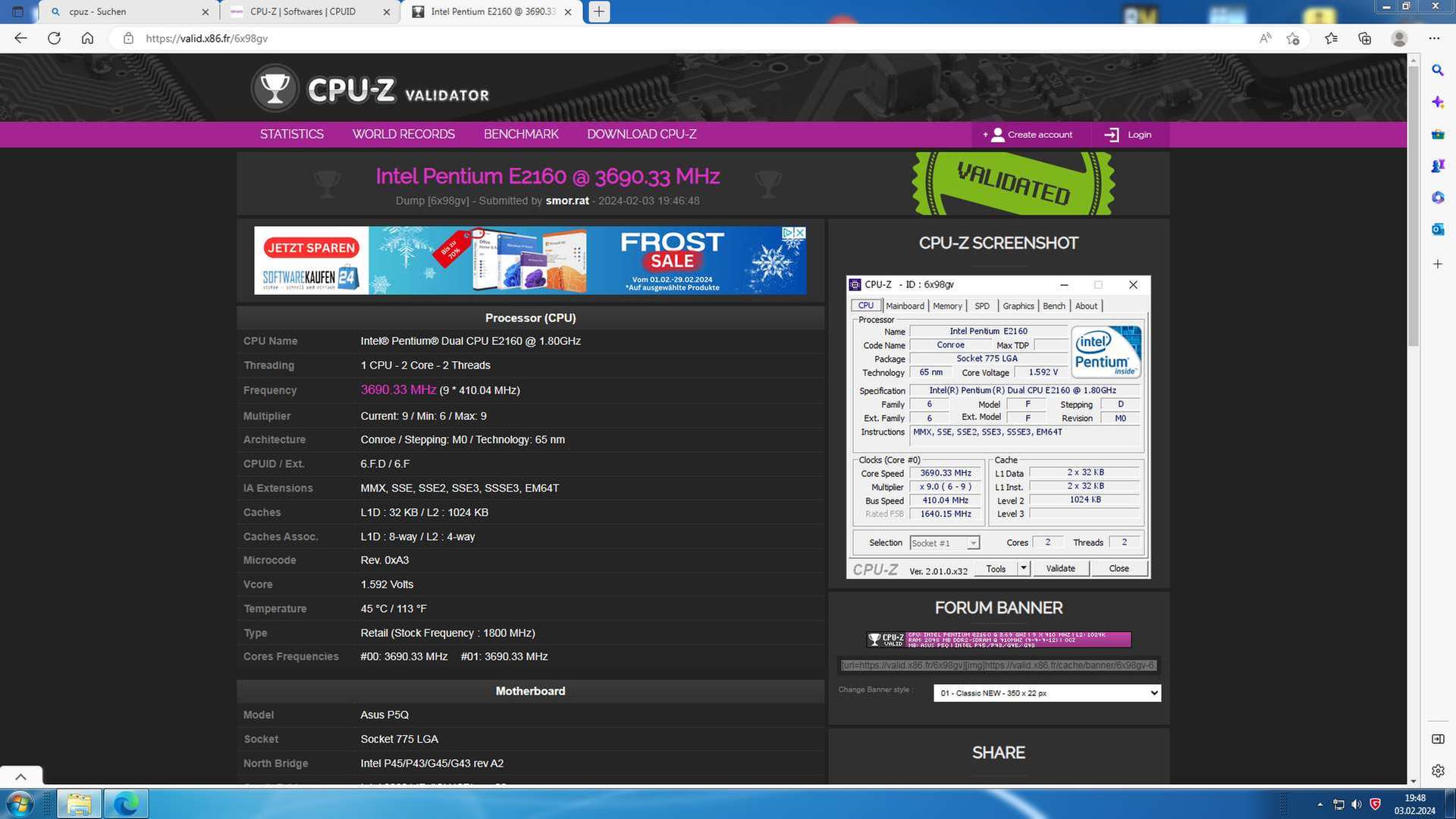The width and height of the screenshot is (1456, 819).
Task: Click the network icon in system tray
Action: tap(1338, 804)
